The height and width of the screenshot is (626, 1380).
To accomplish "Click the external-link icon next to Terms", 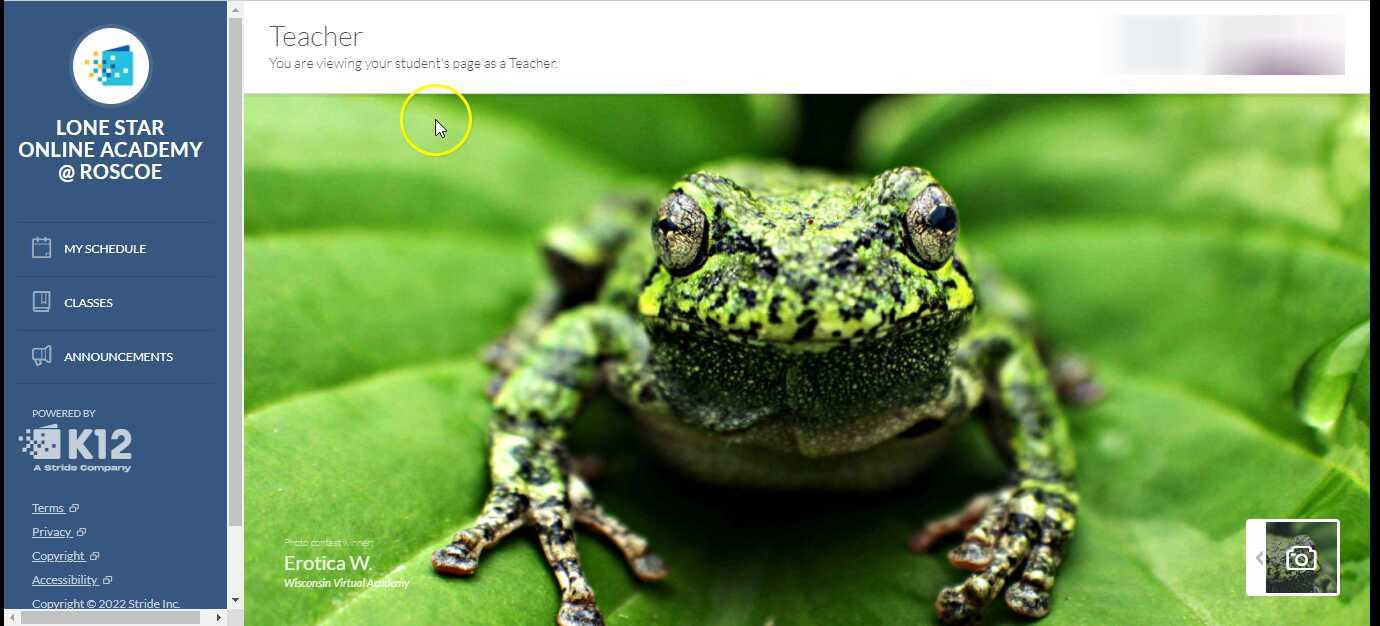I will (x=74, y=509).
